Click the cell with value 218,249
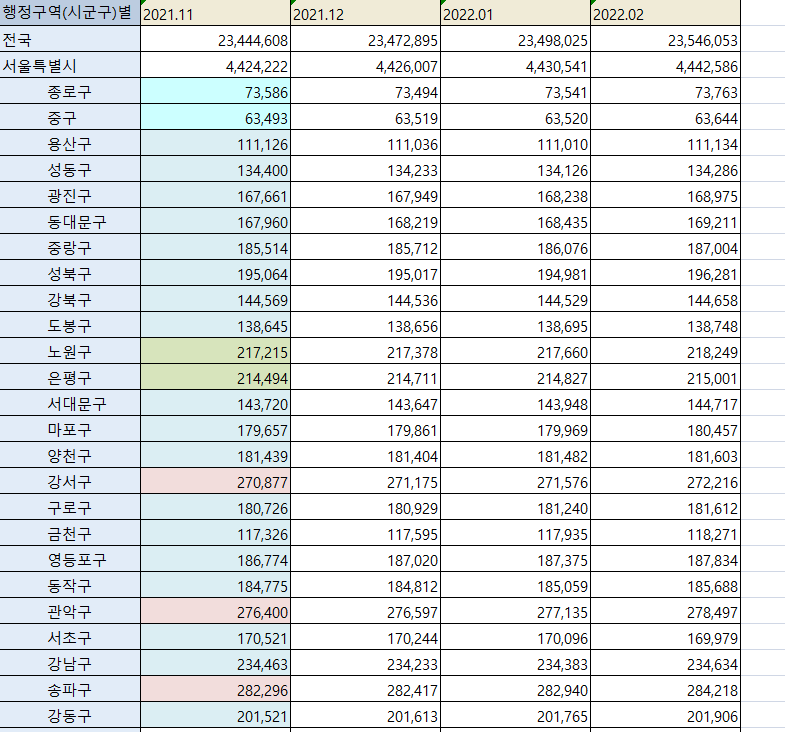The height and width of the screenshot is (732, 785). (666, 351)
